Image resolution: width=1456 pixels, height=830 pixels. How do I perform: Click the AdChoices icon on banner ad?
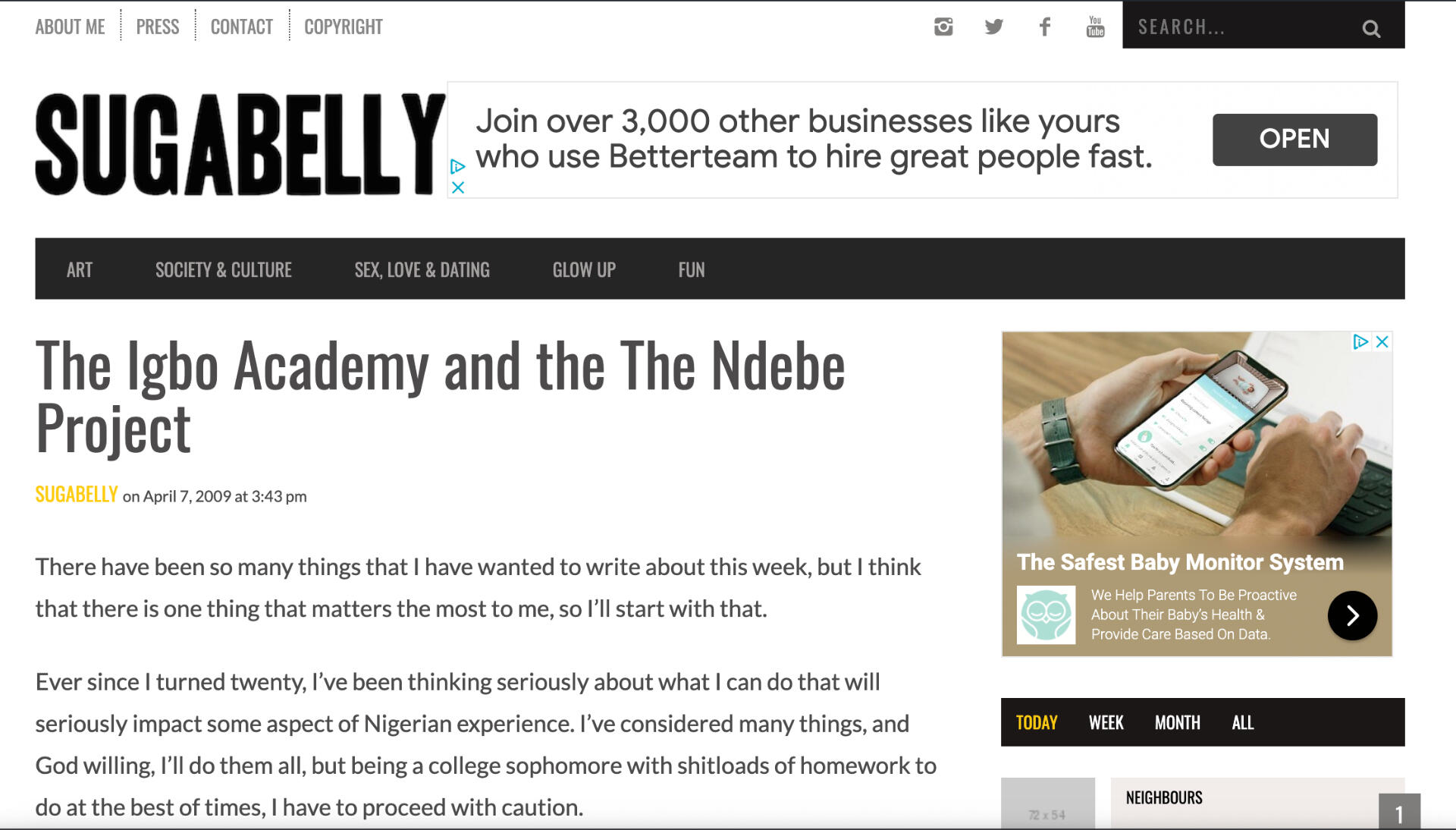click(457, 166)
